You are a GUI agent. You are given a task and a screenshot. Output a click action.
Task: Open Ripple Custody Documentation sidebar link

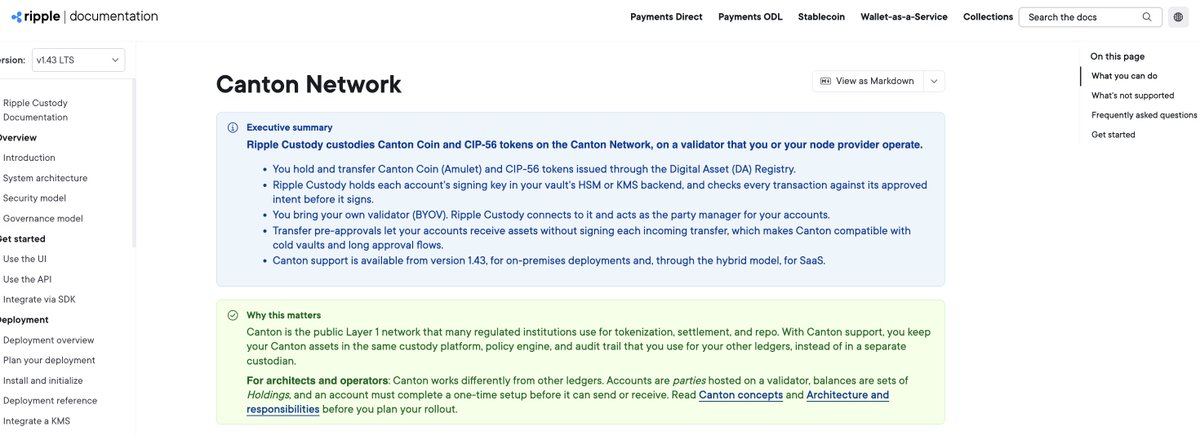(x=36, y=110)
